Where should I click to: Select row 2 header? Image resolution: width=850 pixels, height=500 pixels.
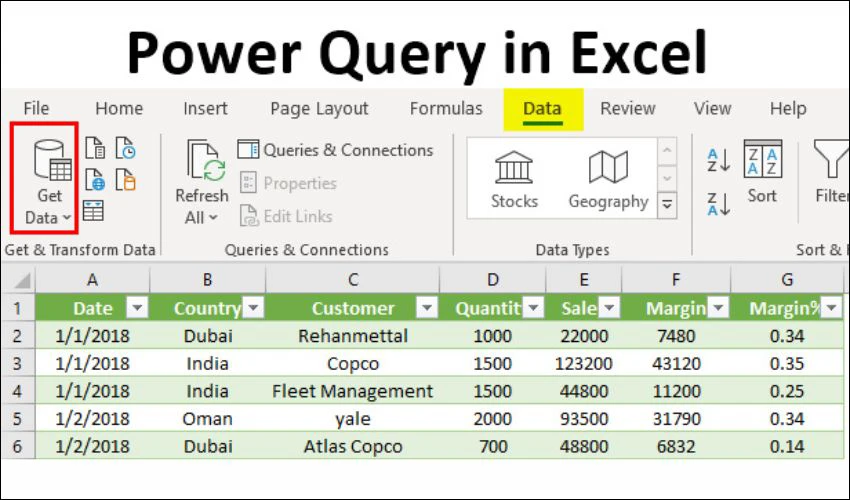pyautogui.click(x=18, y=336)
